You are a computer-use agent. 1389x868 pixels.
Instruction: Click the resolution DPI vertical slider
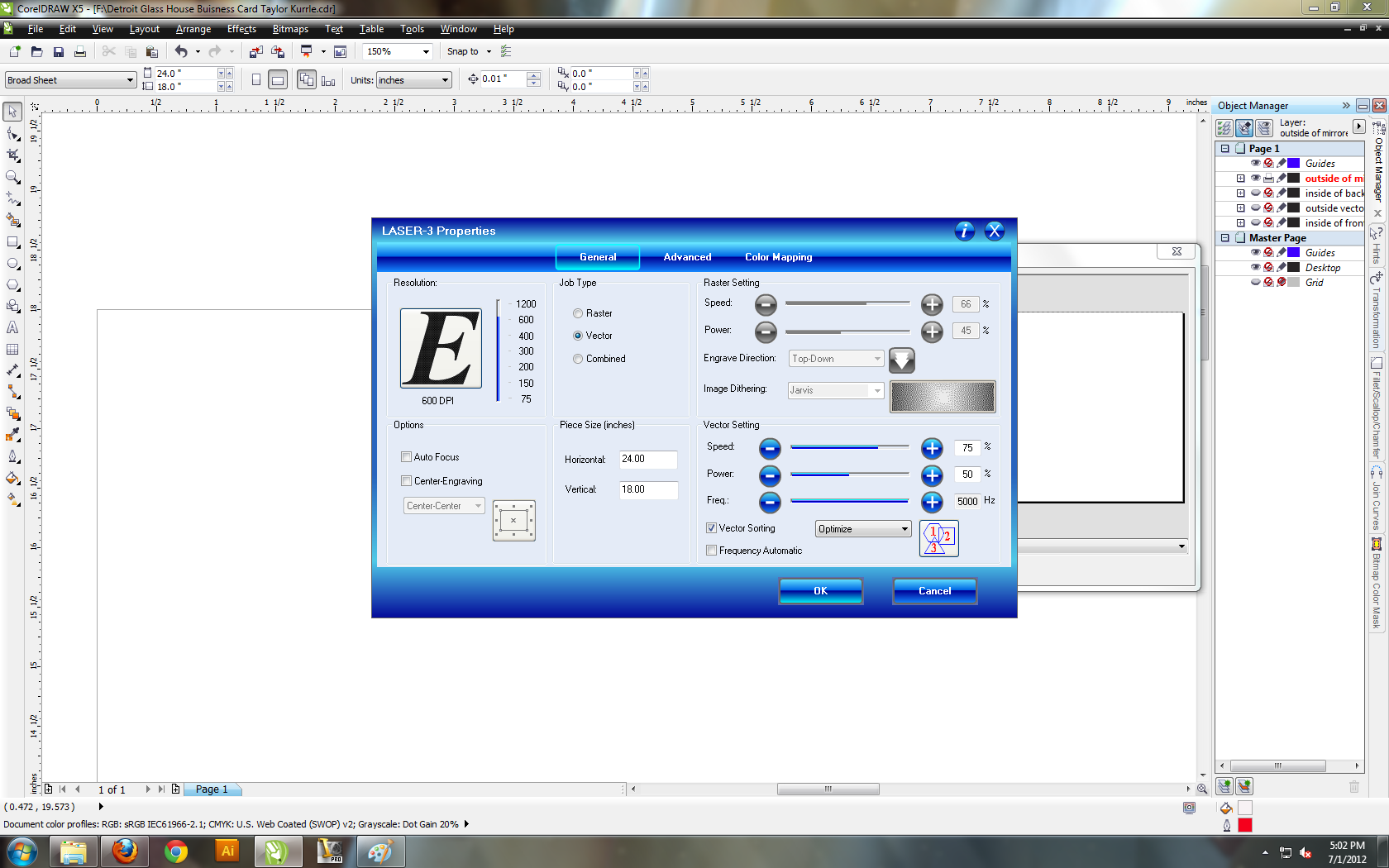click(x=498, y=351)
